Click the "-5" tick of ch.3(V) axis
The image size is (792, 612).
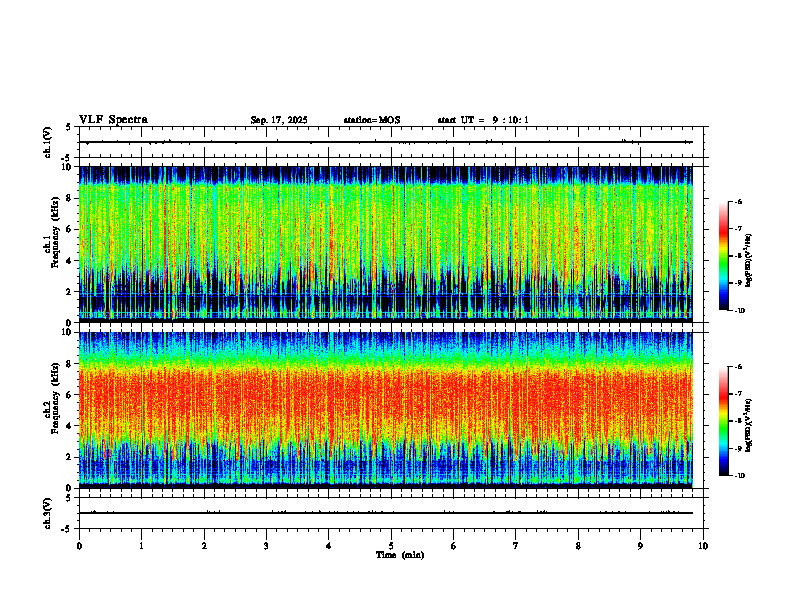(x=68, y=529)
